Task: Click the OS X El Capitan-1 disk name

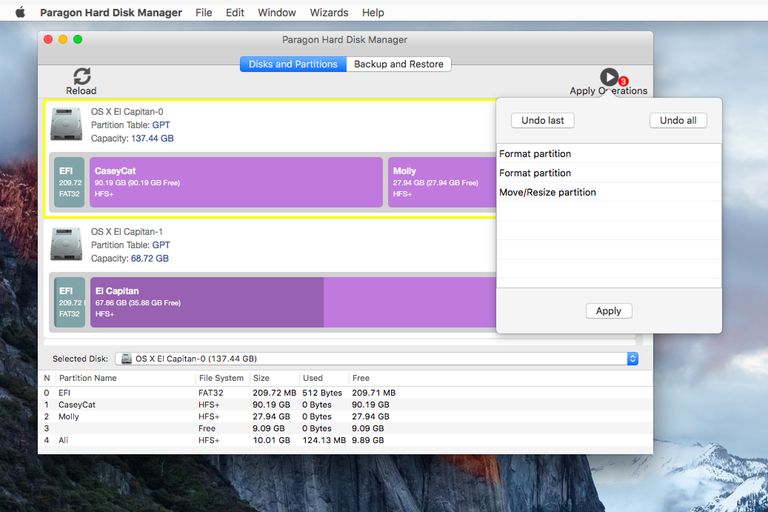Action: click(127, 231)
